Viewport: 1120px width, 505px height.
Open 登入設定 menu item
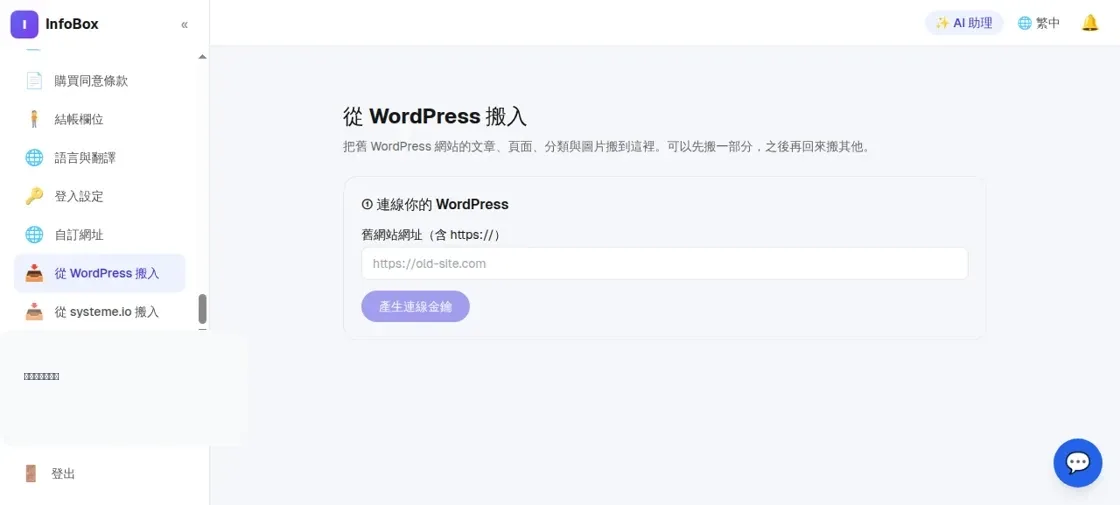100,196
